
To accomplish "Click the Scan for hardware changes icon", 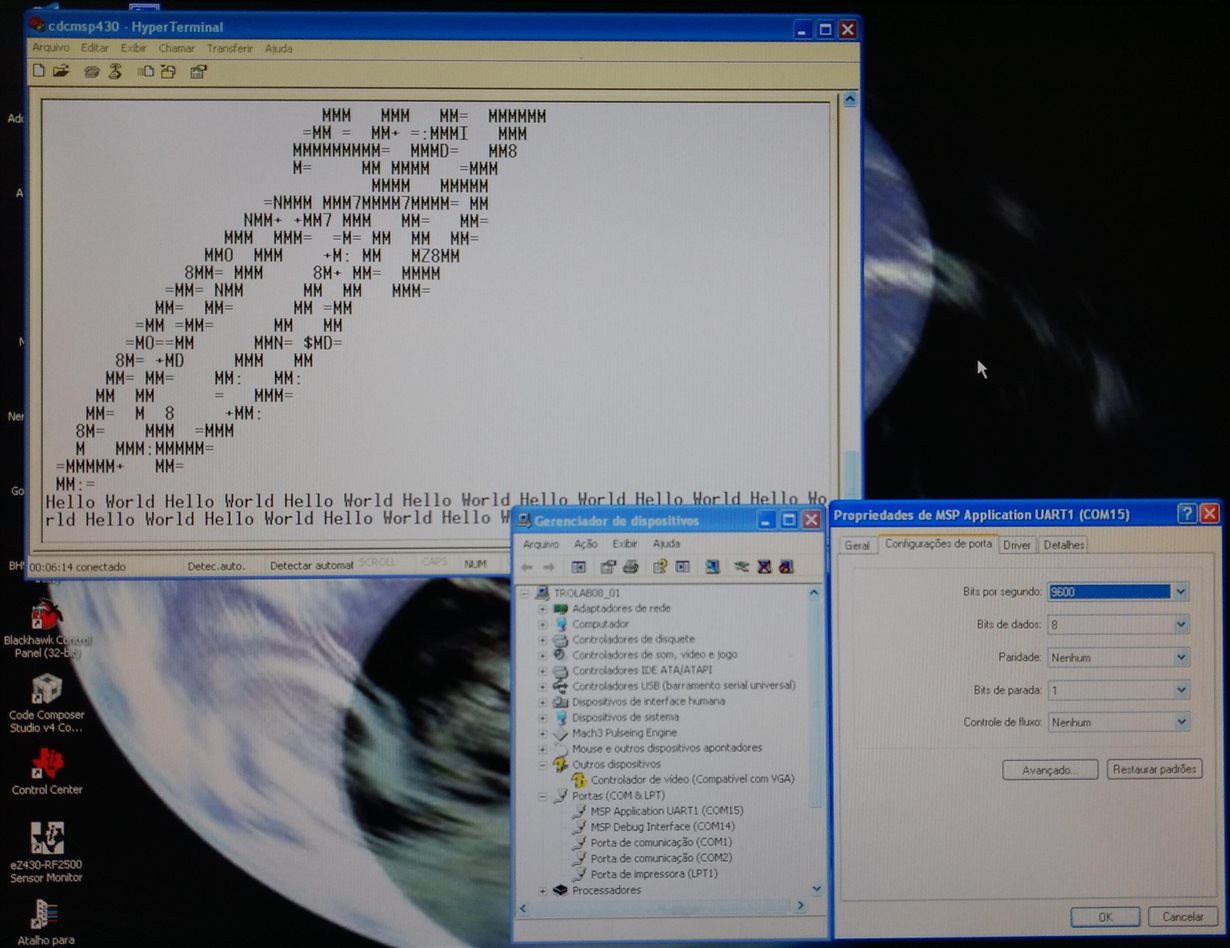I will (x=712, y=567).
